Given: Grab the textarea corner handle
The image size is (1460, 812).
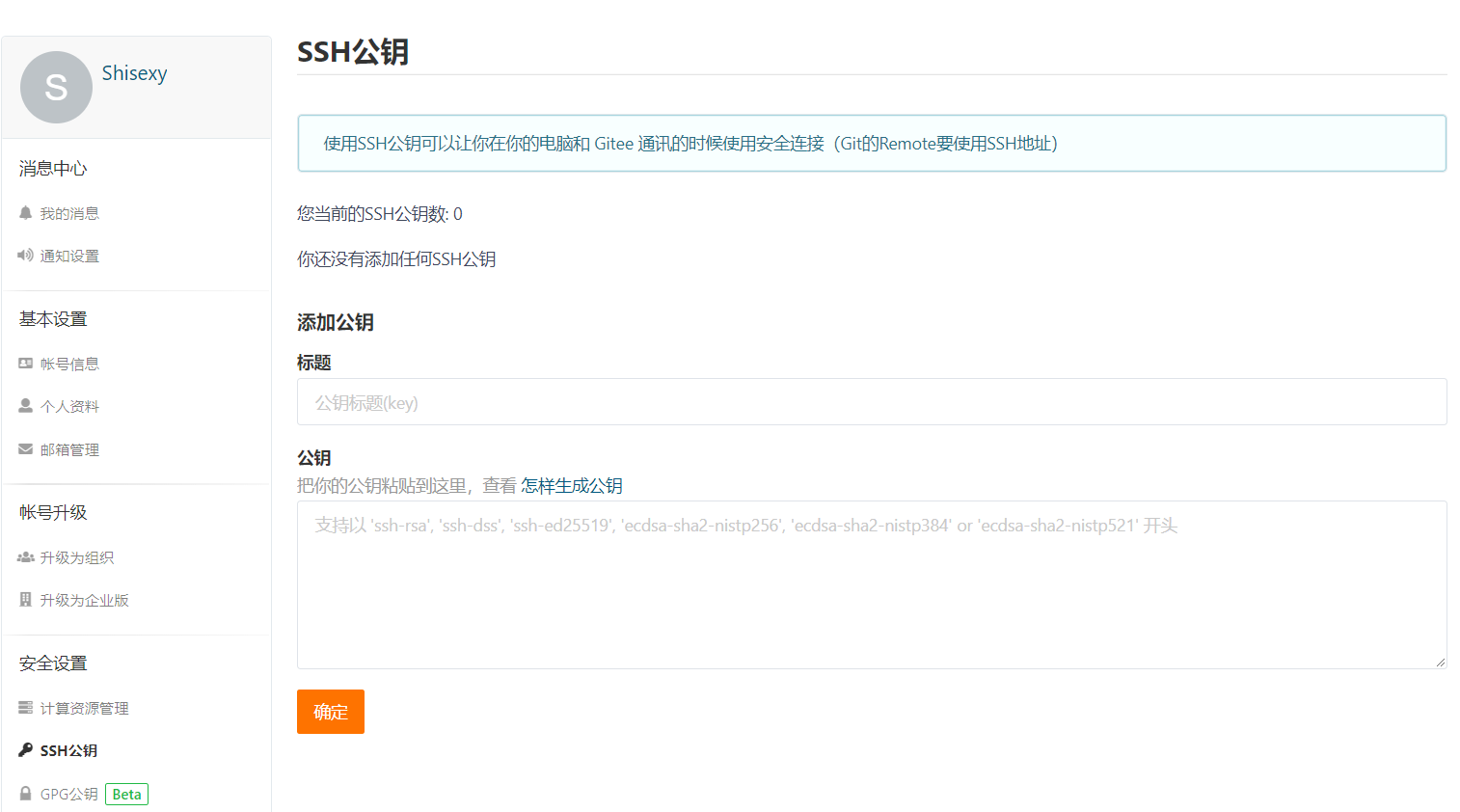Looking at the screenshot, I should pyautogui.click(x=1440, y=662).
